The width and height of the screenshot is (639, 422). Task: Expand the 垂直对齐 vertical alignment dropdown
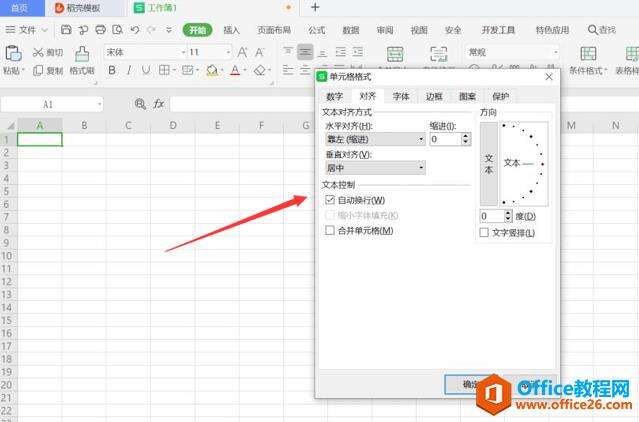(374, 168)
